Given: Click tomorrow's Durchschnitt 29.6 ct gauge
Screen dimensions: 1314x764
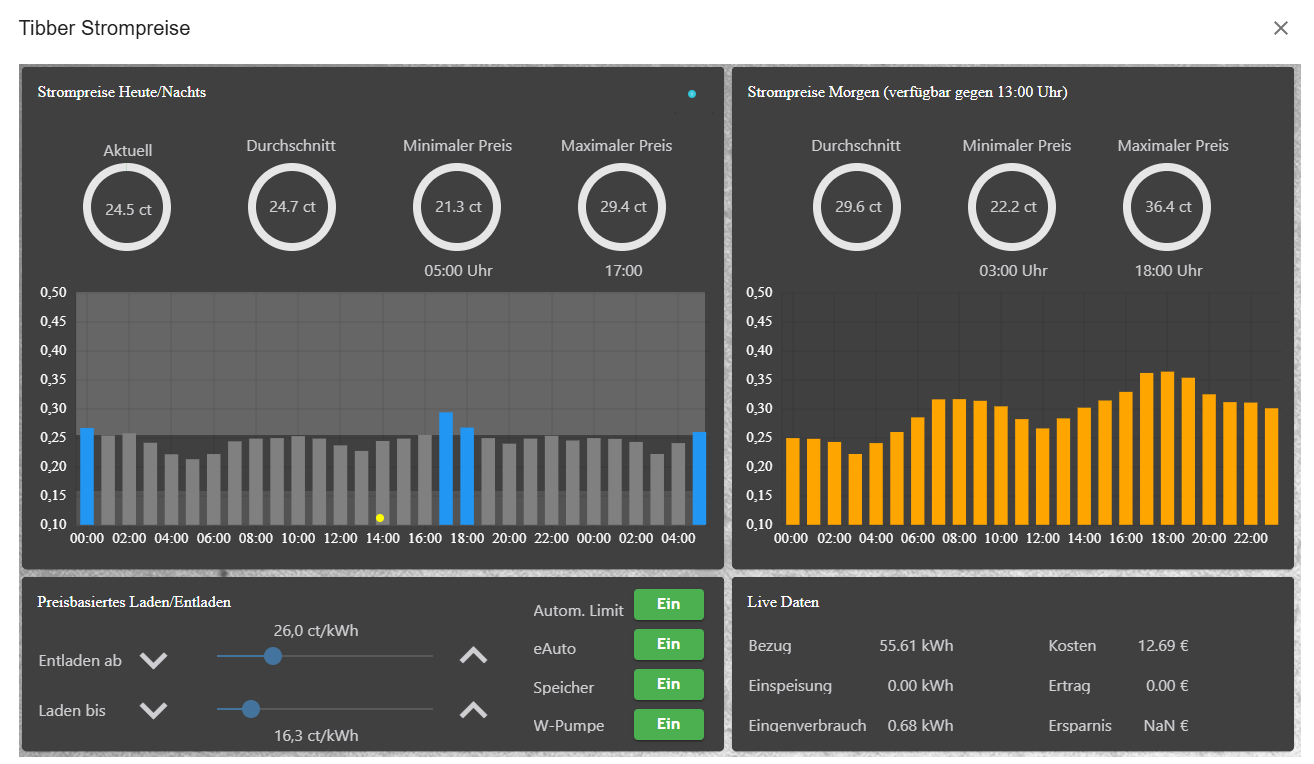Looking at the screenshot, I should pos(857,206).
